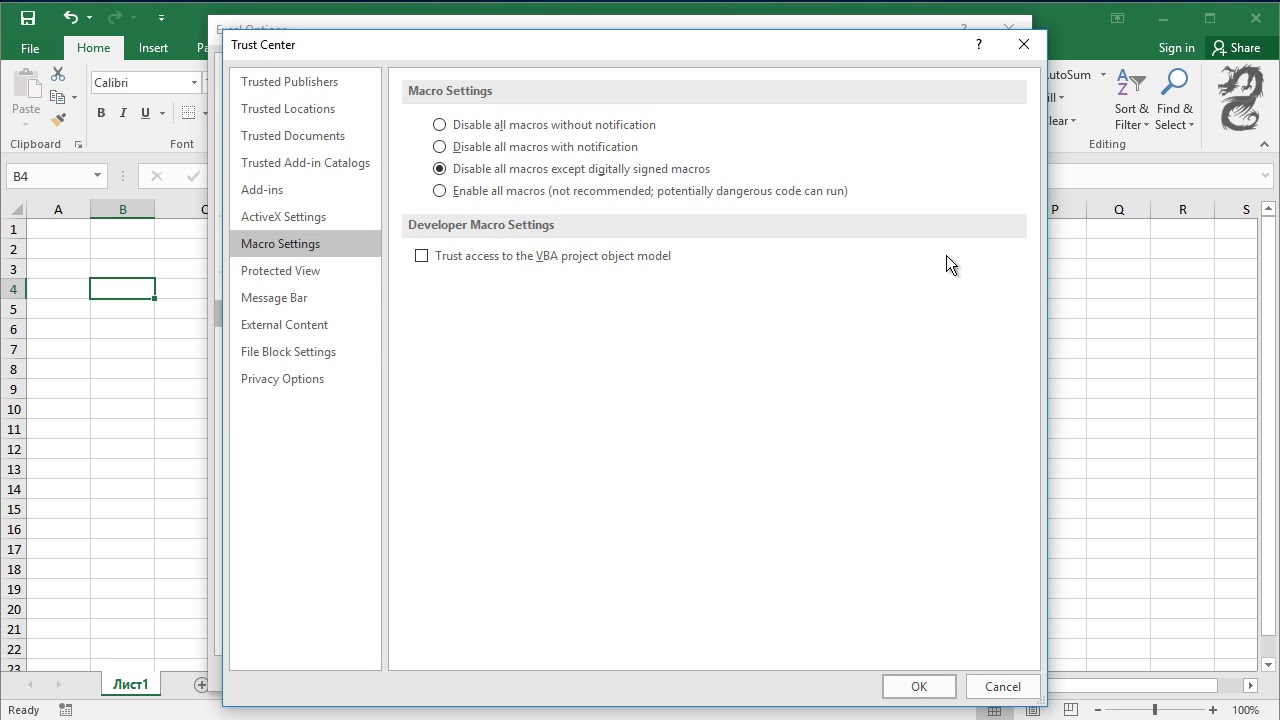Click the Format Painter brush icon
Image resolution: width=1280 pixels, height=720 pixels.
(58, 120)
